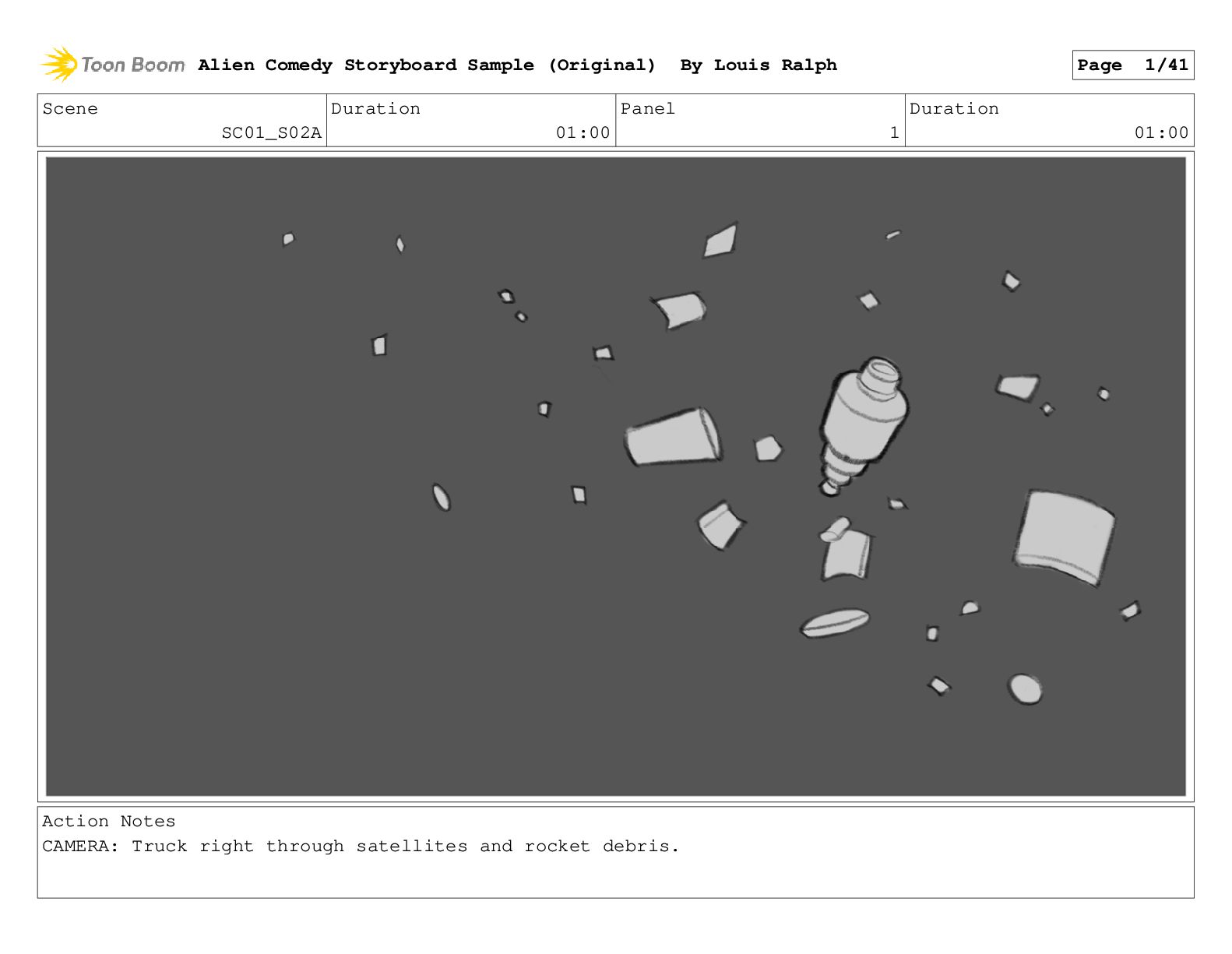Screen dimensions: 1232x954
Task: Select the storyboard title text 'Alien Comedy Storyboard Sample (Original)'
Action: click(x=427, y=65)
